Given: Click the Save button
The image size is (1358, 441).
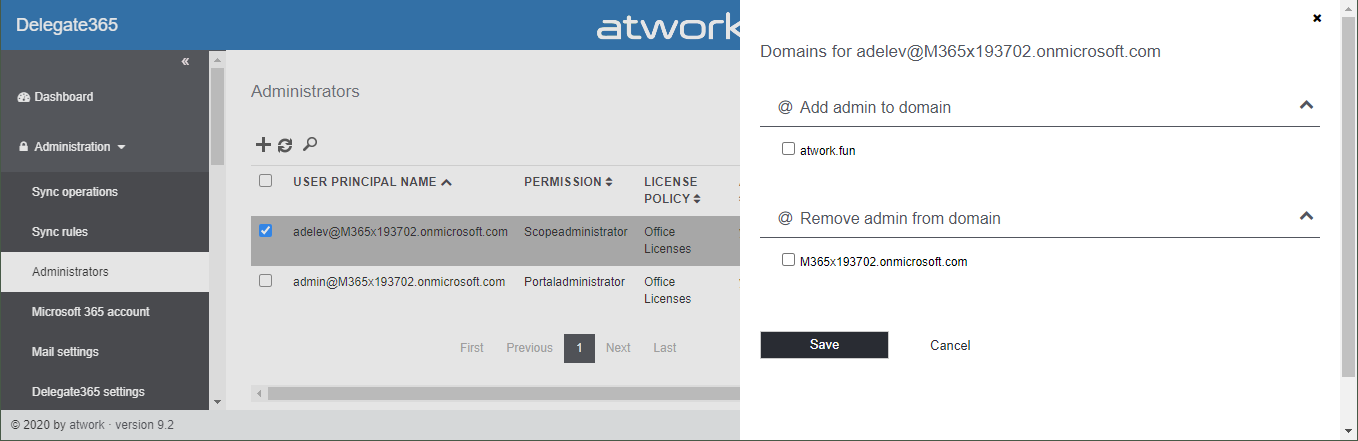Looking at the screenshot, I should pos(824,345).
